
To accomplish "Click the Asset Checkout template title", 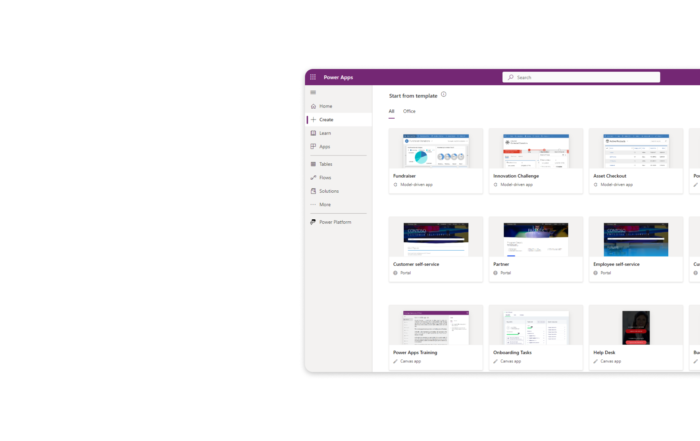I will click(x=610, y=176).
